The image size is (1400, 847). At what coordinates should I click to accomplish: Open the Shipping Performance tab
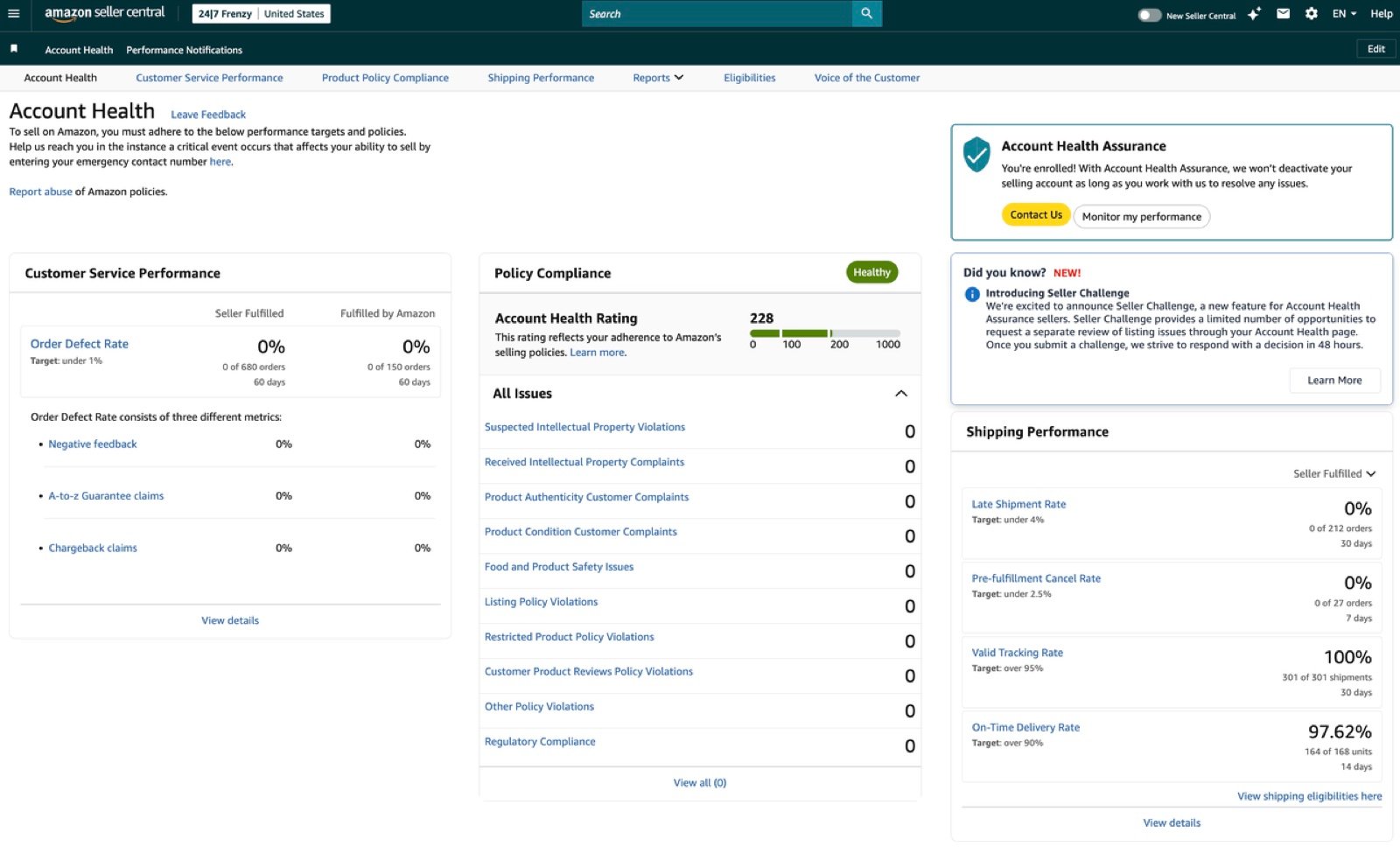click(541, 78)
